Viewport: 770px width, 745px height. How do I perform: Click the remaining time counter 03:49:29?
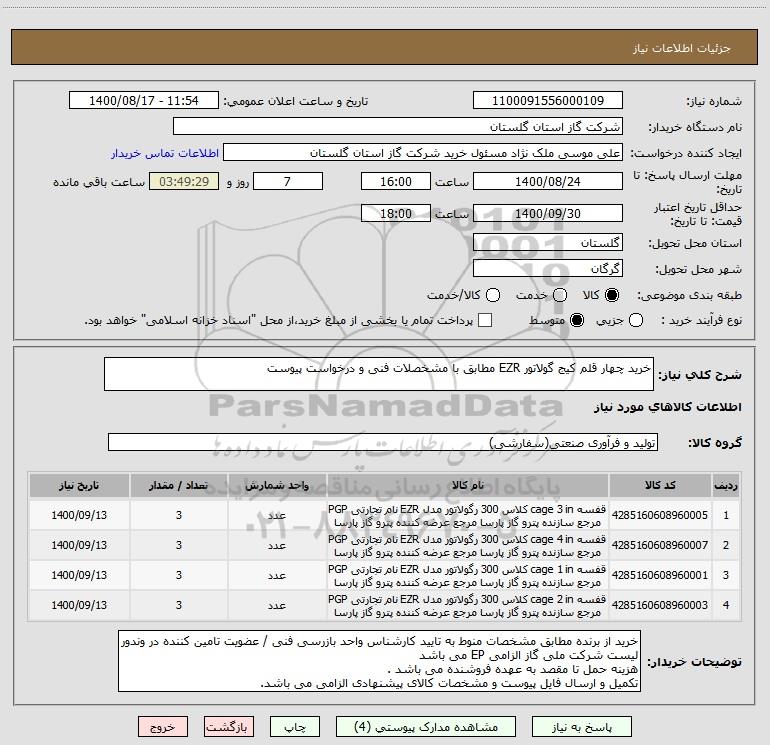click(184, 181)
